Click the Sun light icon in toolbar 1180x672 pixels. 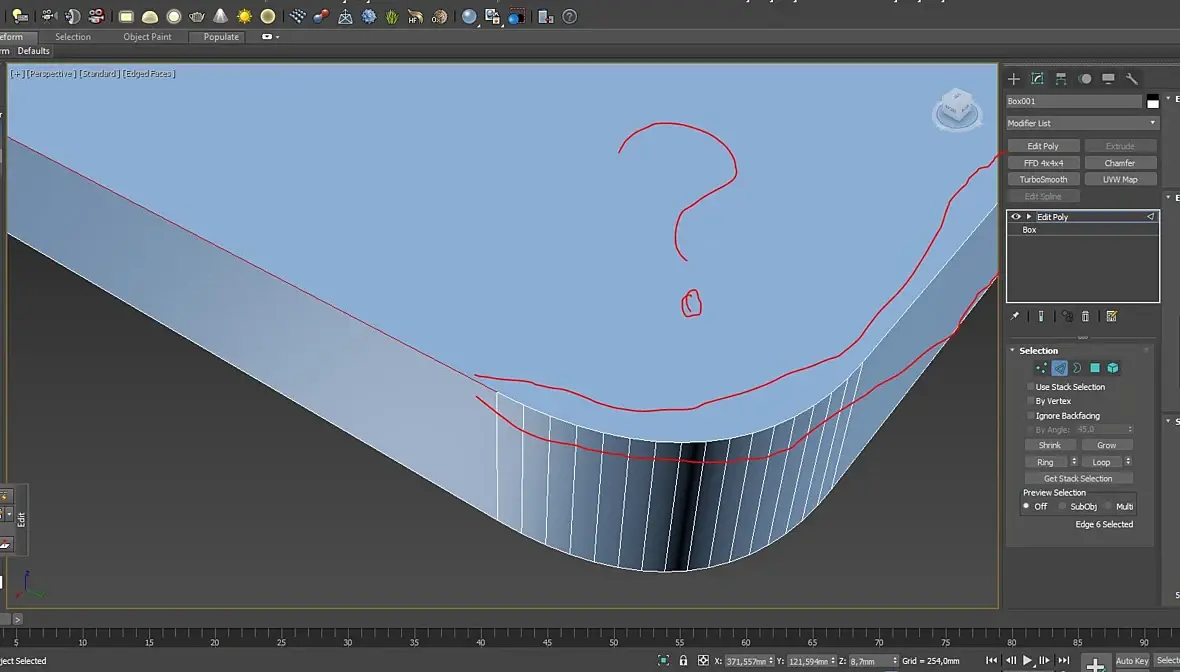244,16
